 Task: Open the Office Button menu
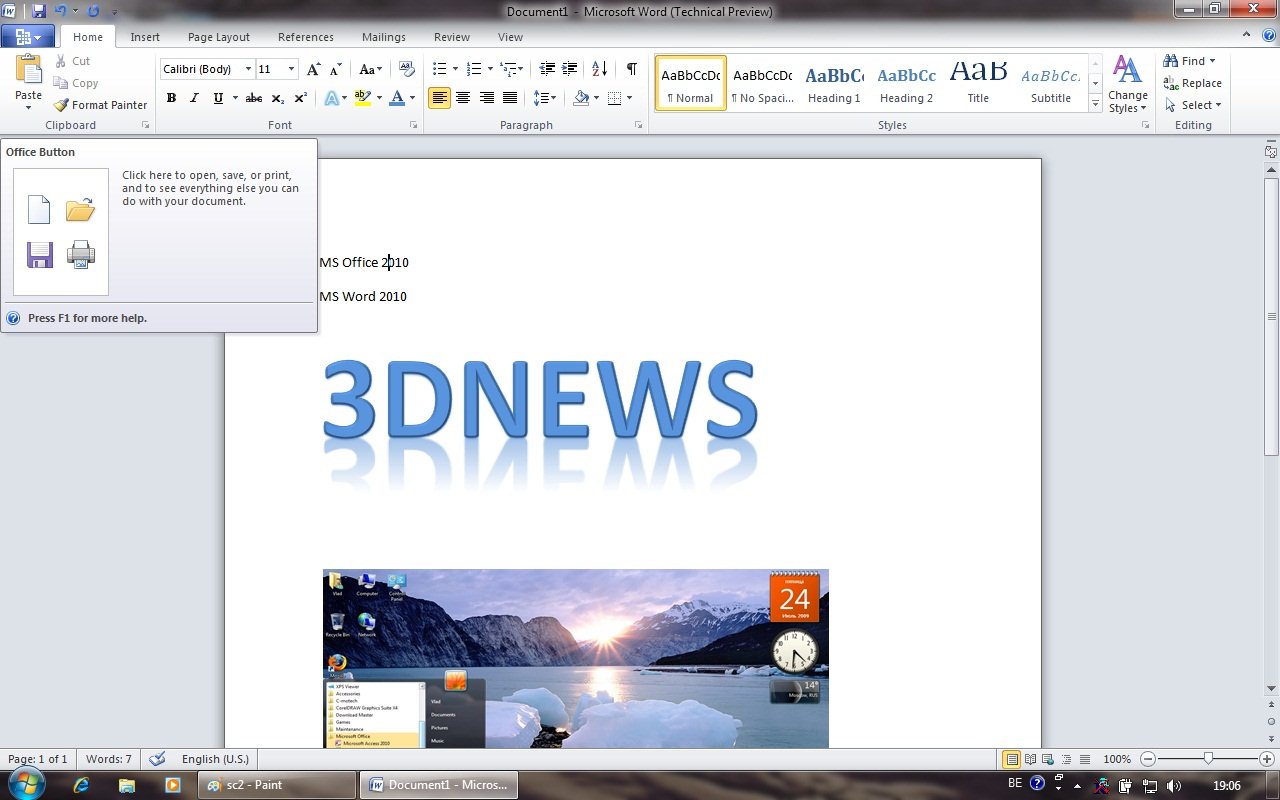pos(28,37)
